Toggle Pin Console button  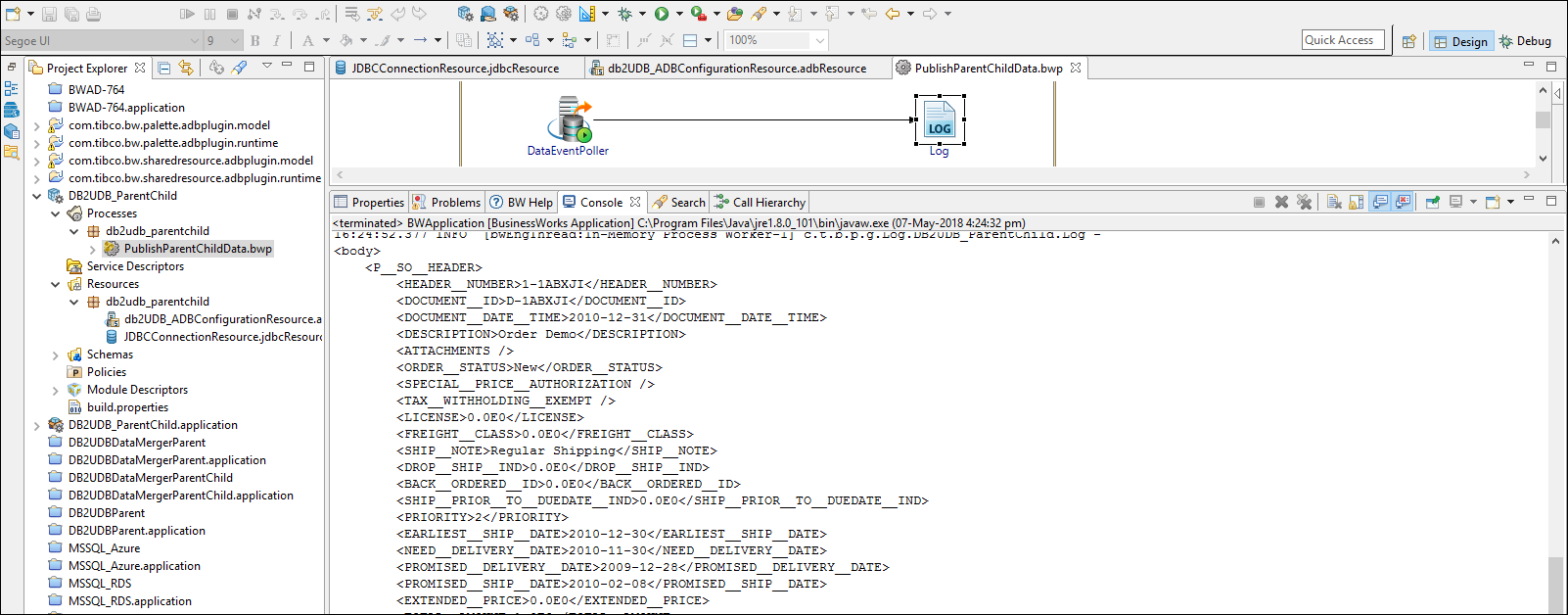pos(1432,202)
